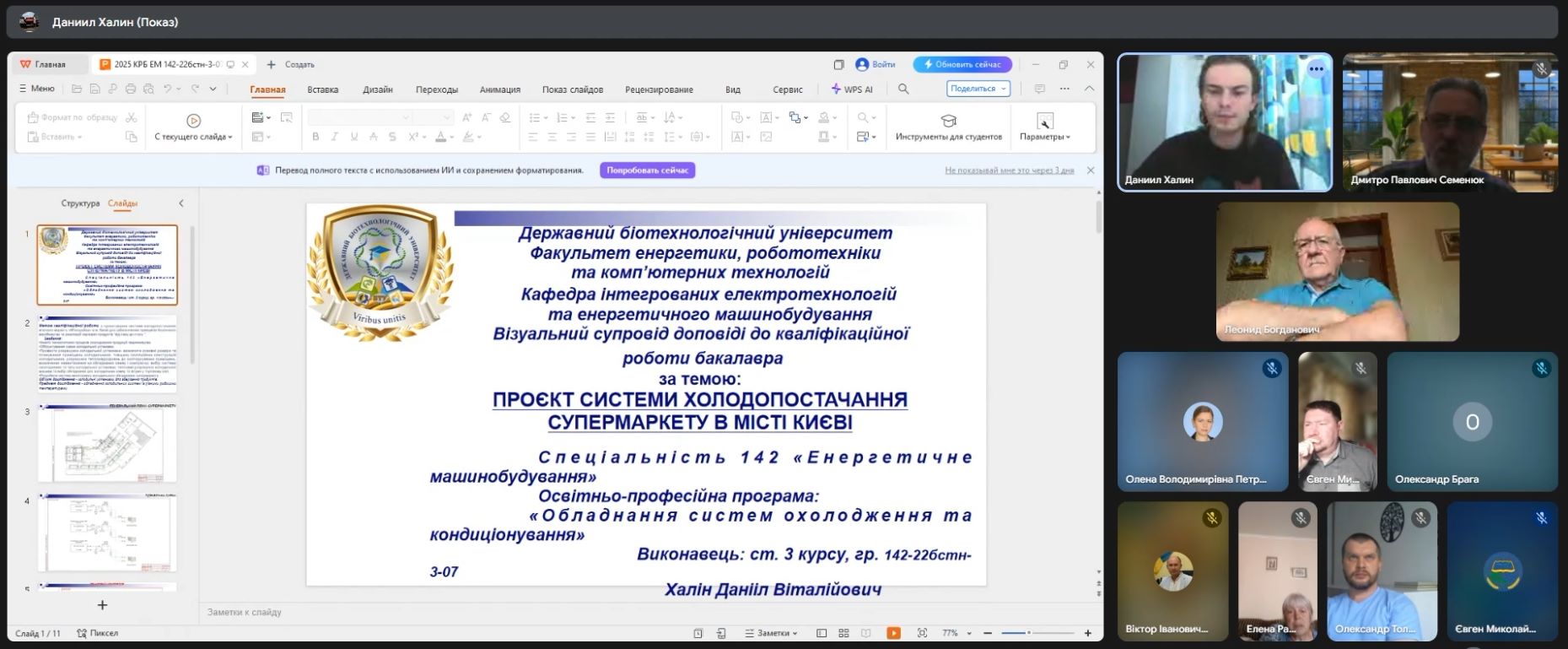Toggle Underline formatting
This screenshot has height=649, width=1568.
click(x=354, y=137)
